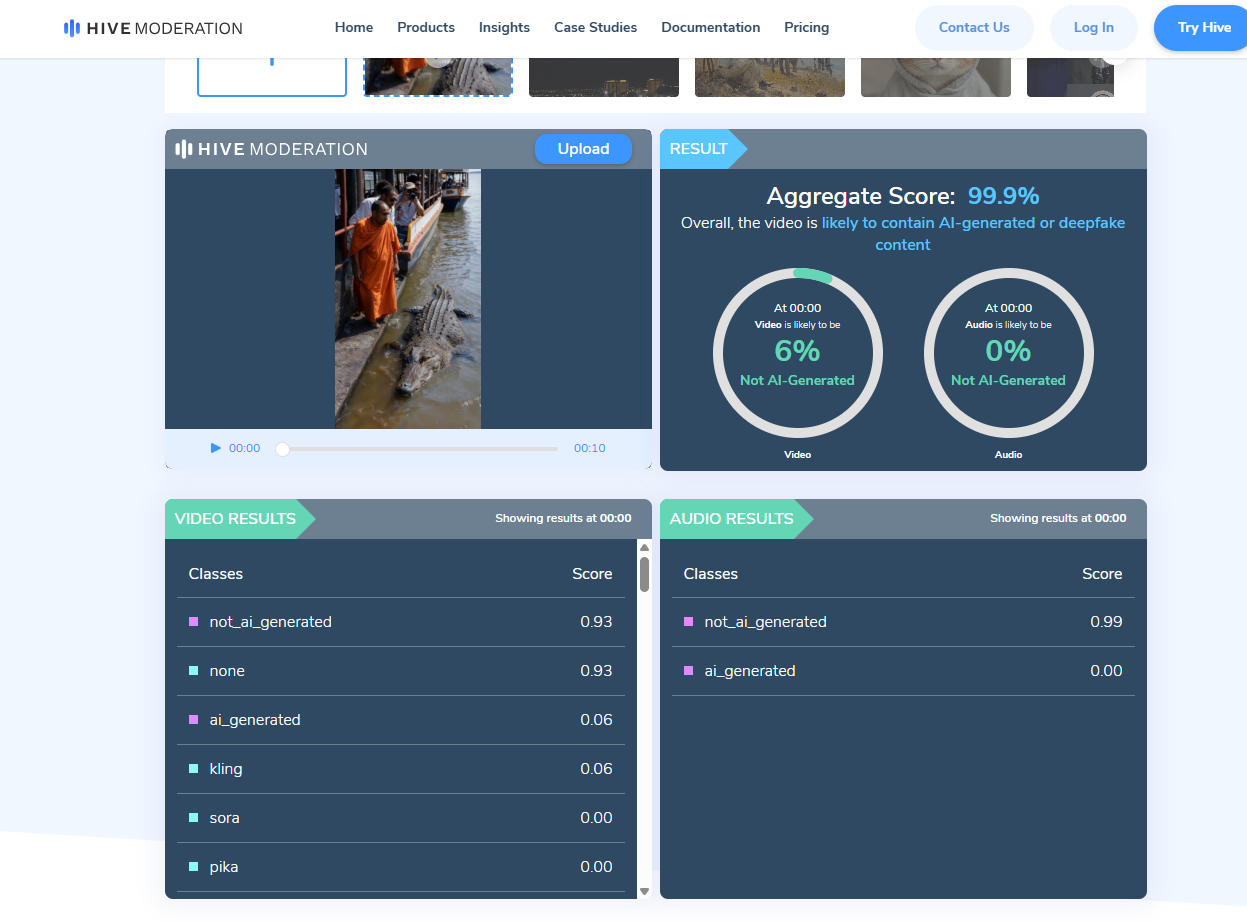Click the Upload button
This screenshot has width=1247, height=922.
click(583, 149)
